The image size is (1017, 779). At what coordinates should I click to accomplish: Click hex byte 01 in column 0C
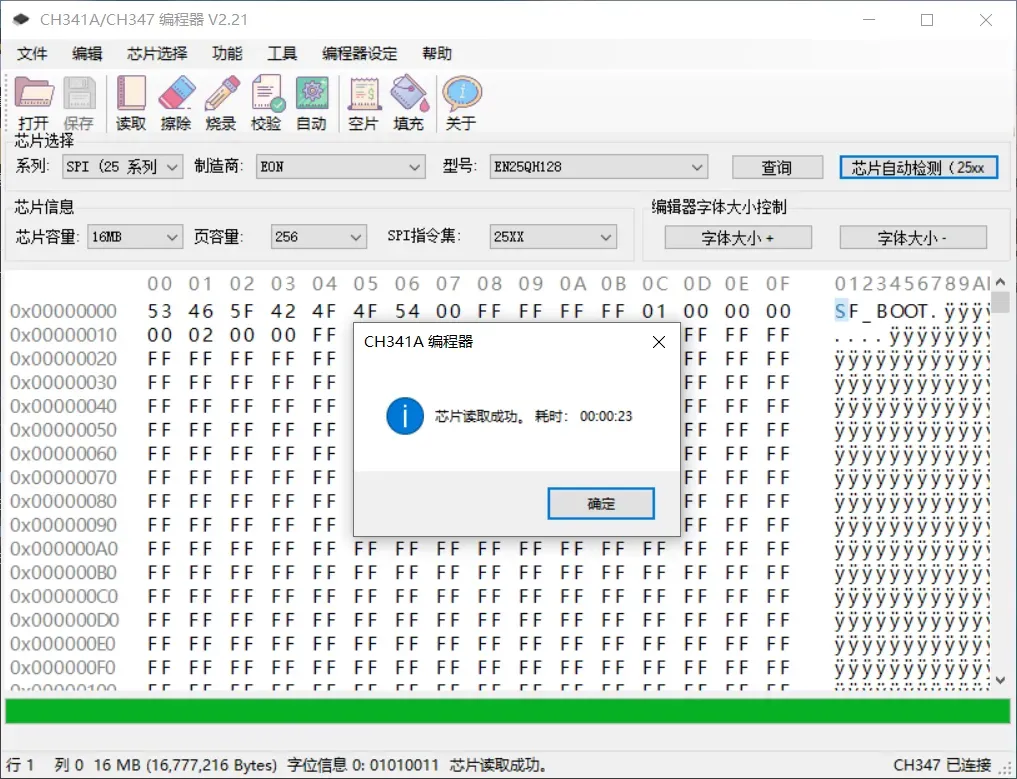(654, 311)
